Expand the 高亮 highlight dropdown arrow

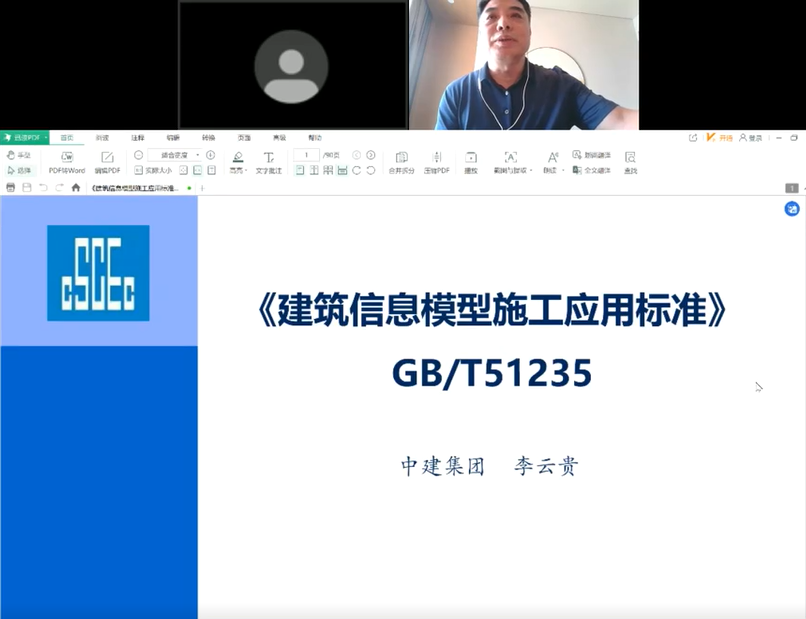pyautogui.click(x=246, y=171)
